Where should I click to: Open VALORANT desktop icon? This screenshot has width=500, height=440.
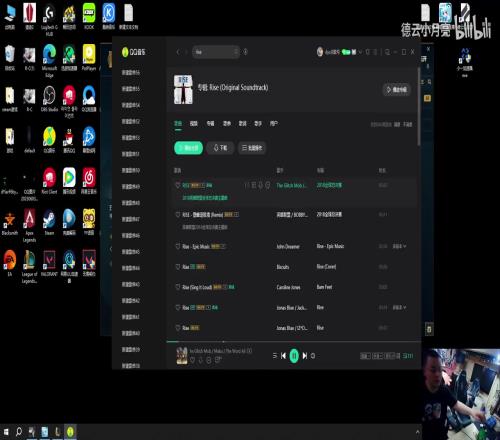pos(49,263)
